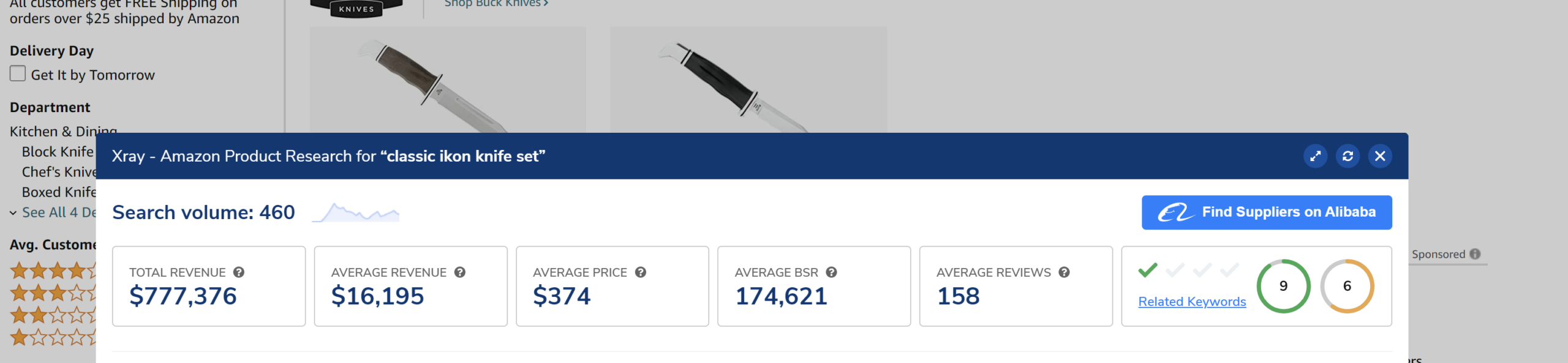Click the Average Revenue help icon
The image size is (1568, 363).
[460, 272]
